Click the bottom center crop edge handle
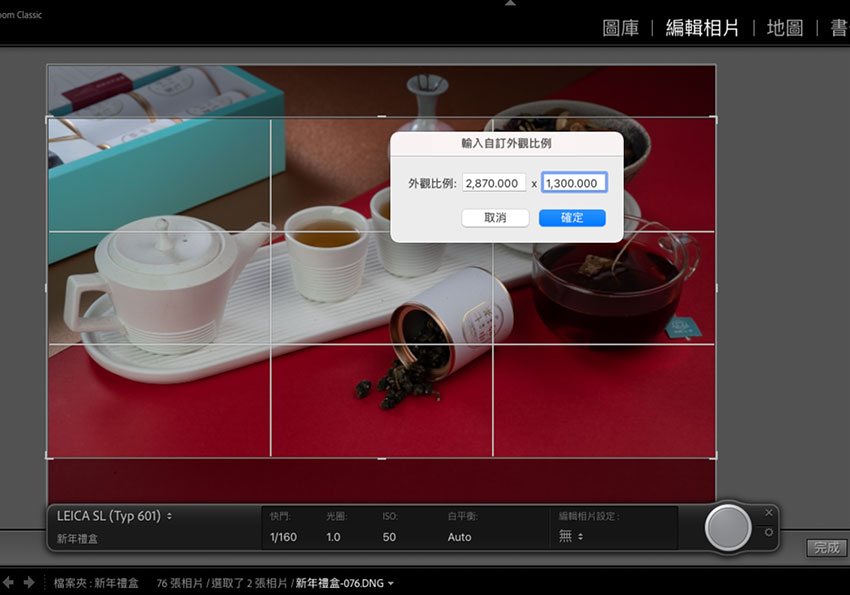This screenshot has height=595, width=850. [381, 458]
